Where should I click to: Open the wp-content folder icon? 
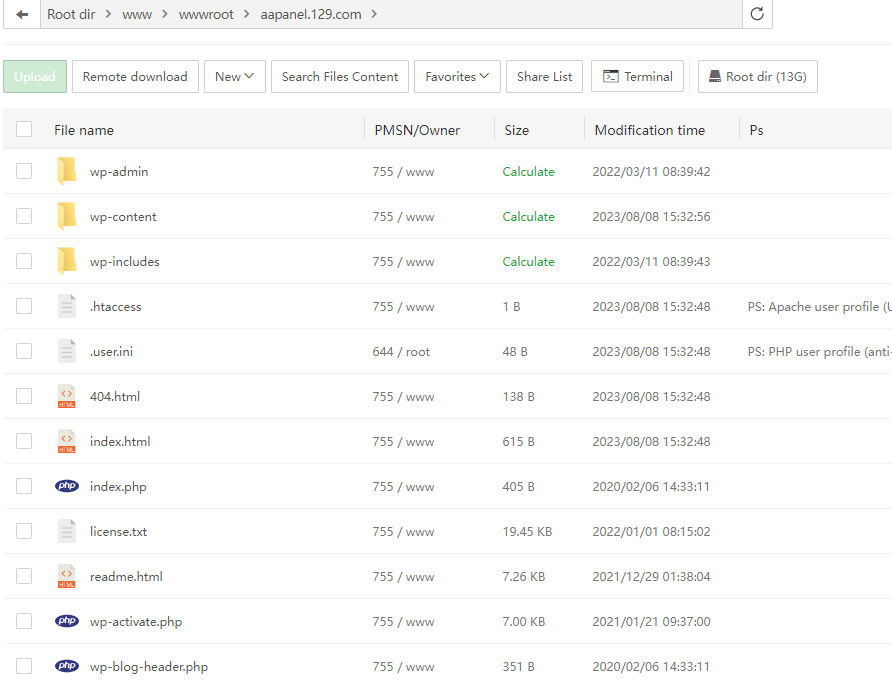pyautogui.click(x=67, y=216)
